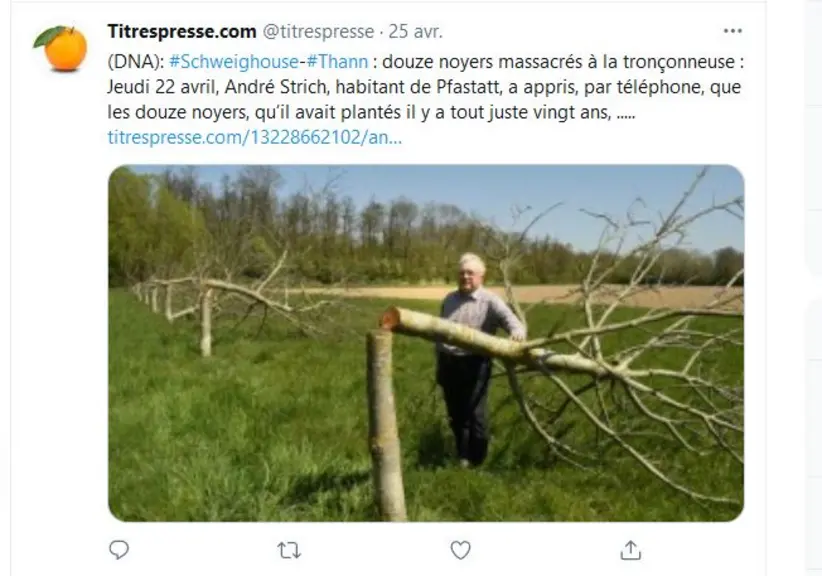Open the #Thann hashtag
This screenshot has width=822, height=576.
tap(337, 62)
